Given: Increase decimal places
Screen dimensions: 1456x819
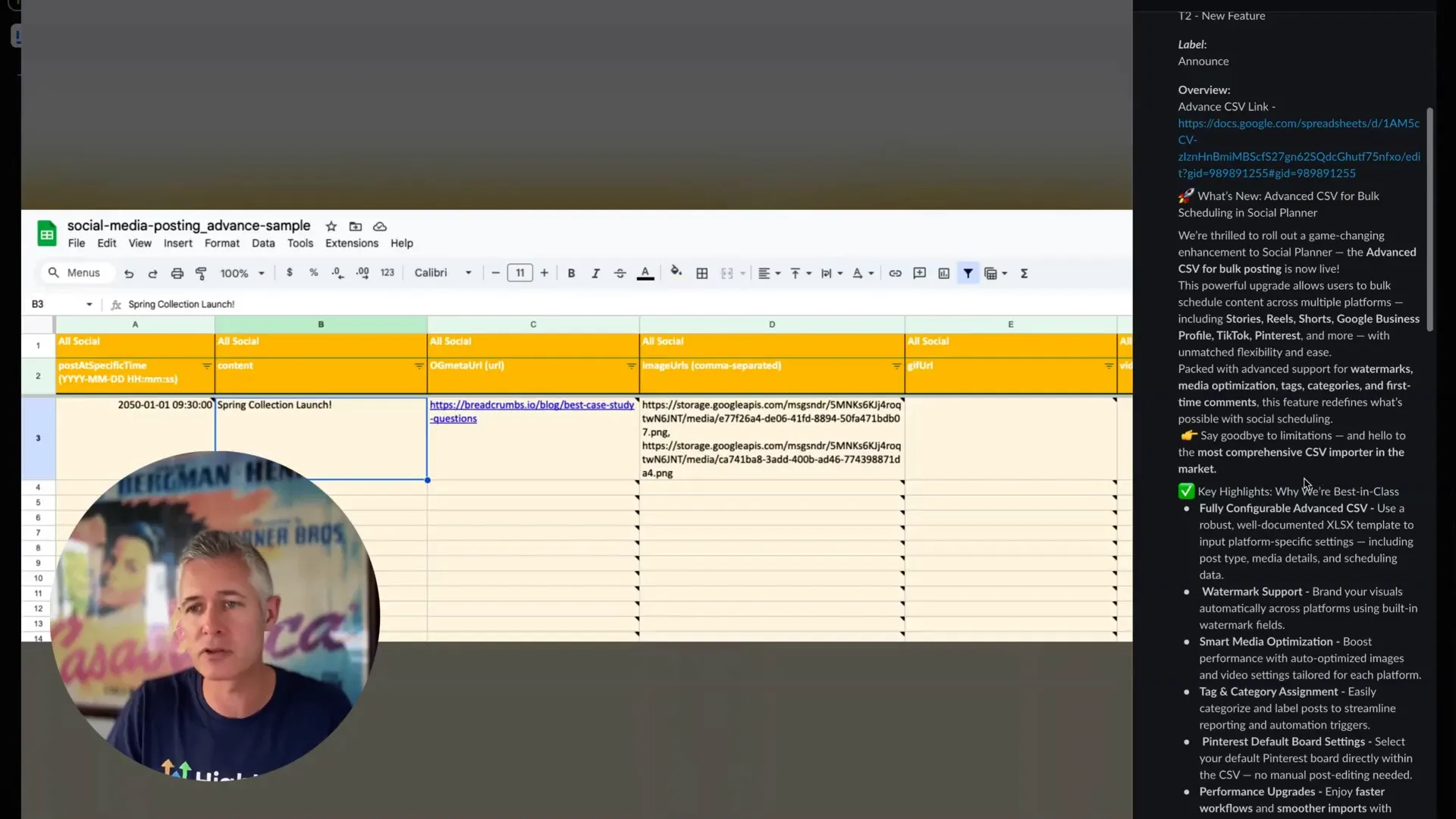Looking at the screenshot, I should coord(362,273).
